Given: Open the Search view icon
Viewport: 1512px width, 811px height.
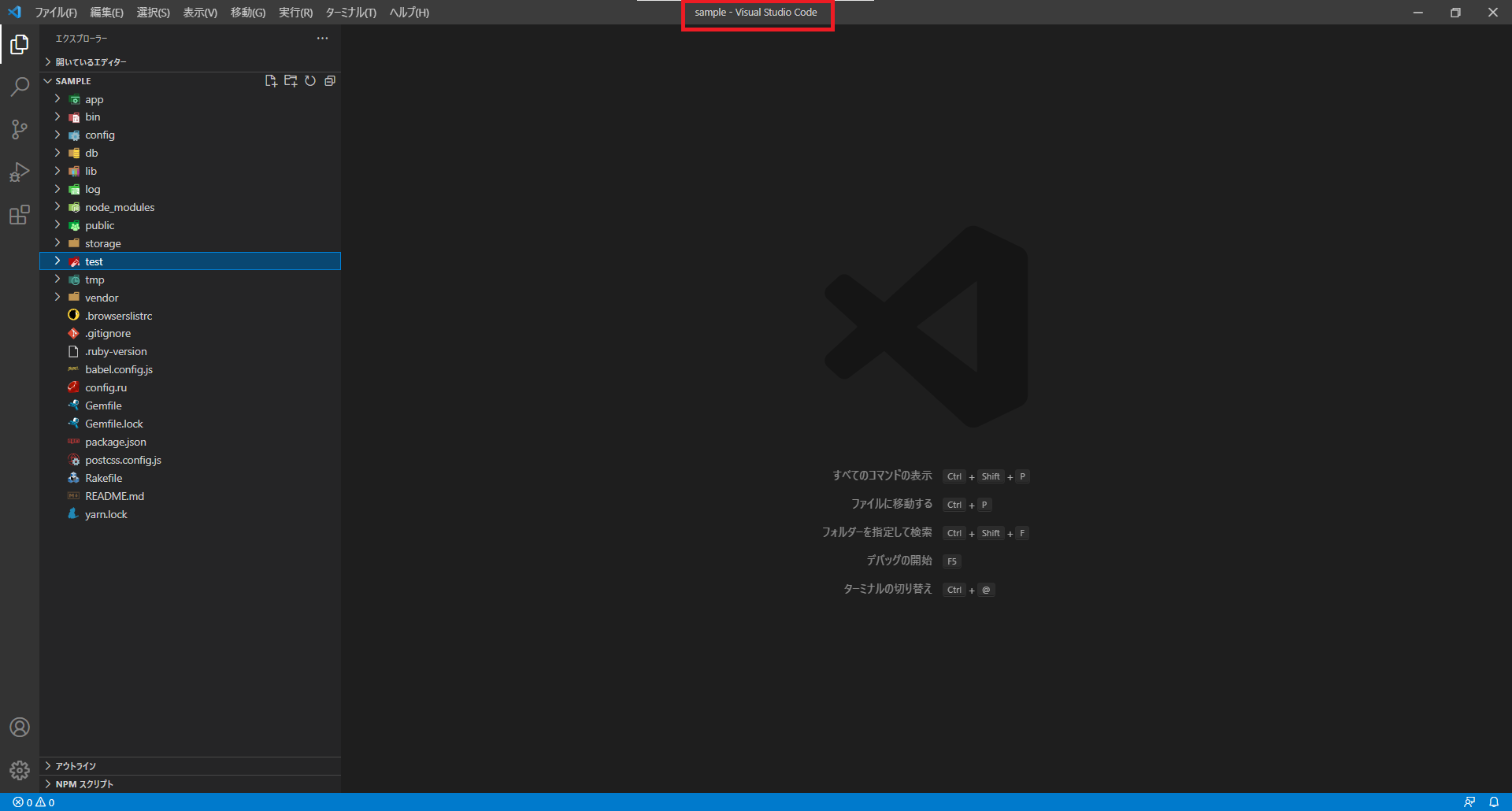Looking at the screenshot, I should 20,87.
